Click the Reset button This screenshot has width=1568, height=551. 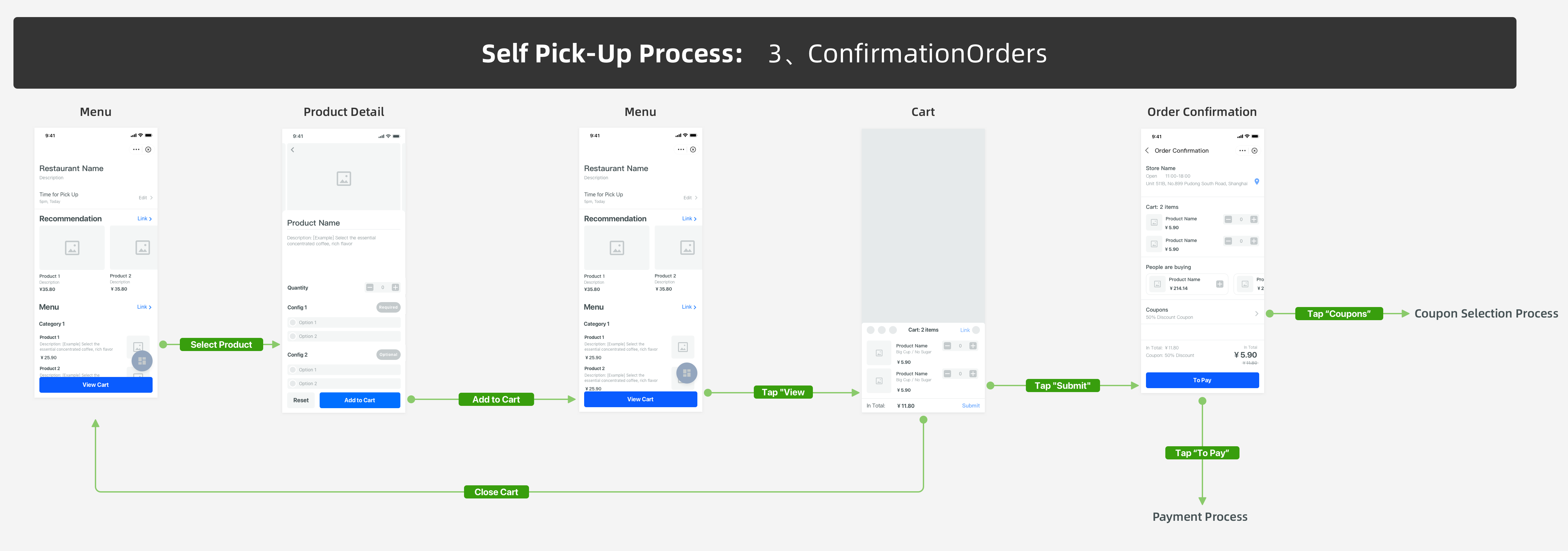tap(301, 401)
